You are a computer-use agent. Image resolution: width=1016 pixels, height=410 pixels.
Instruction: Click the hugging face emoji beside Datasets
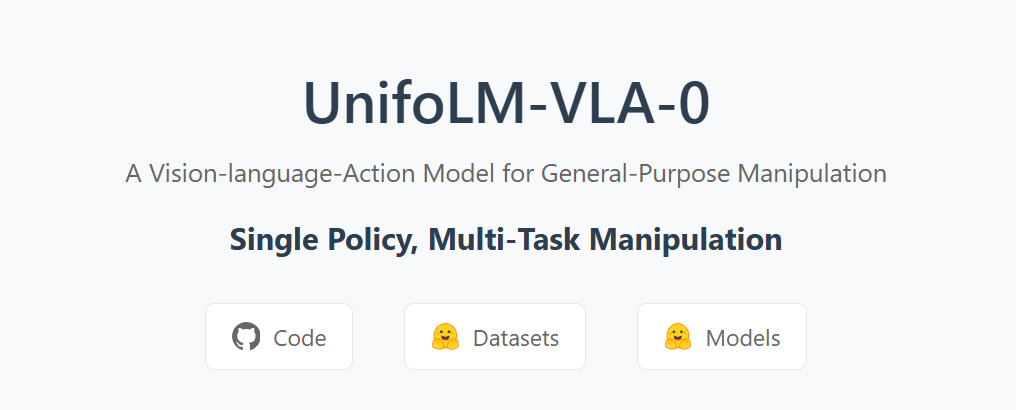click(445, 337)
